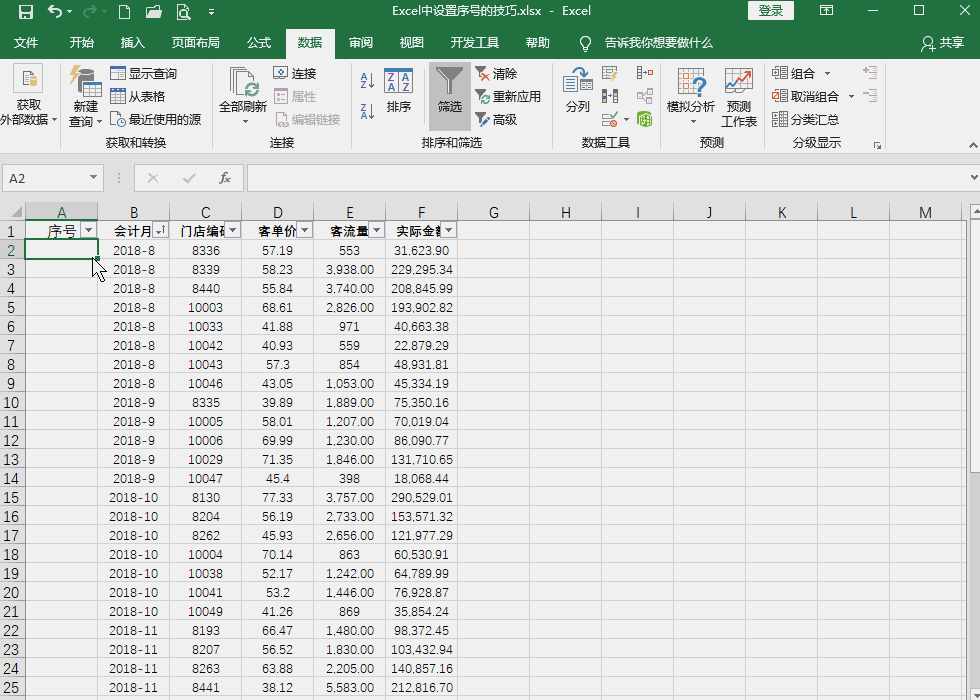Viewport: 980px width, 700px height.
Task: Expand the 组合 (Group) dropdown arrow
Action: [826, 73]
